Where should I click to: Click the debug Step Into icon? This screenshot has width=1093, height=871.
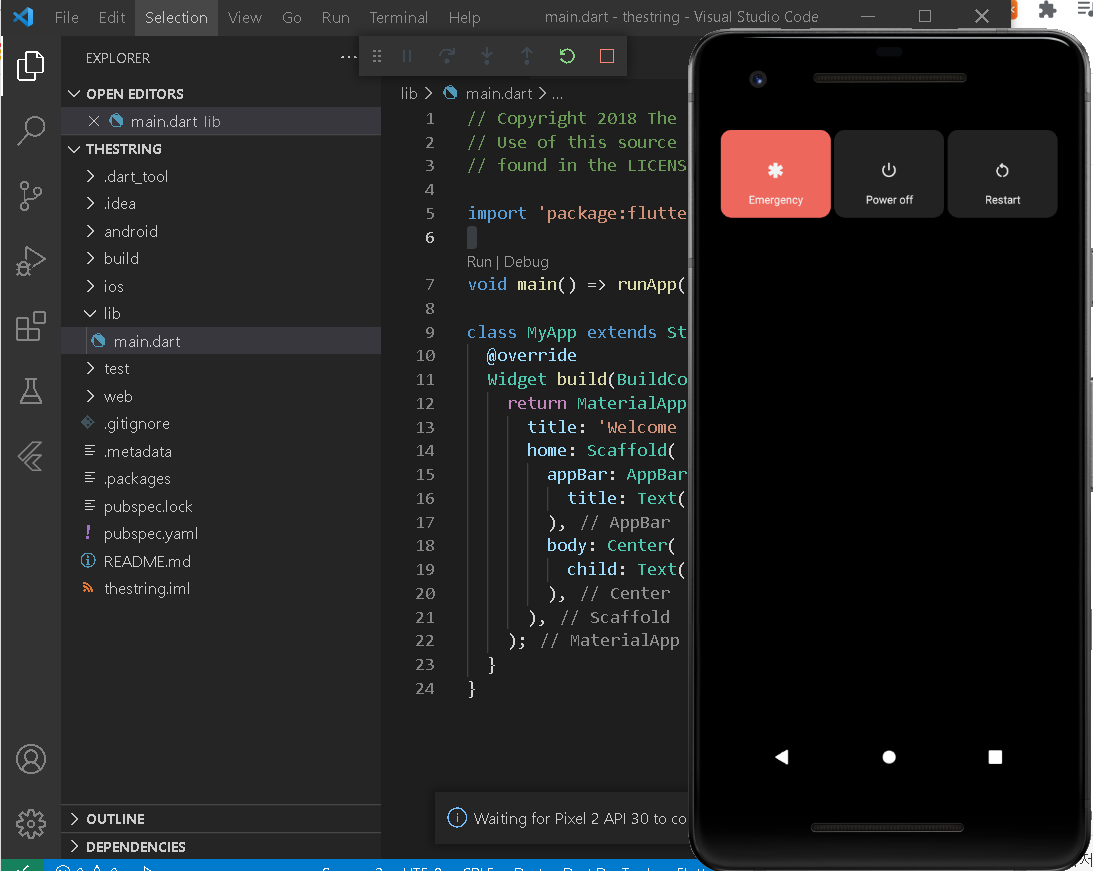(x=487, y=56)
